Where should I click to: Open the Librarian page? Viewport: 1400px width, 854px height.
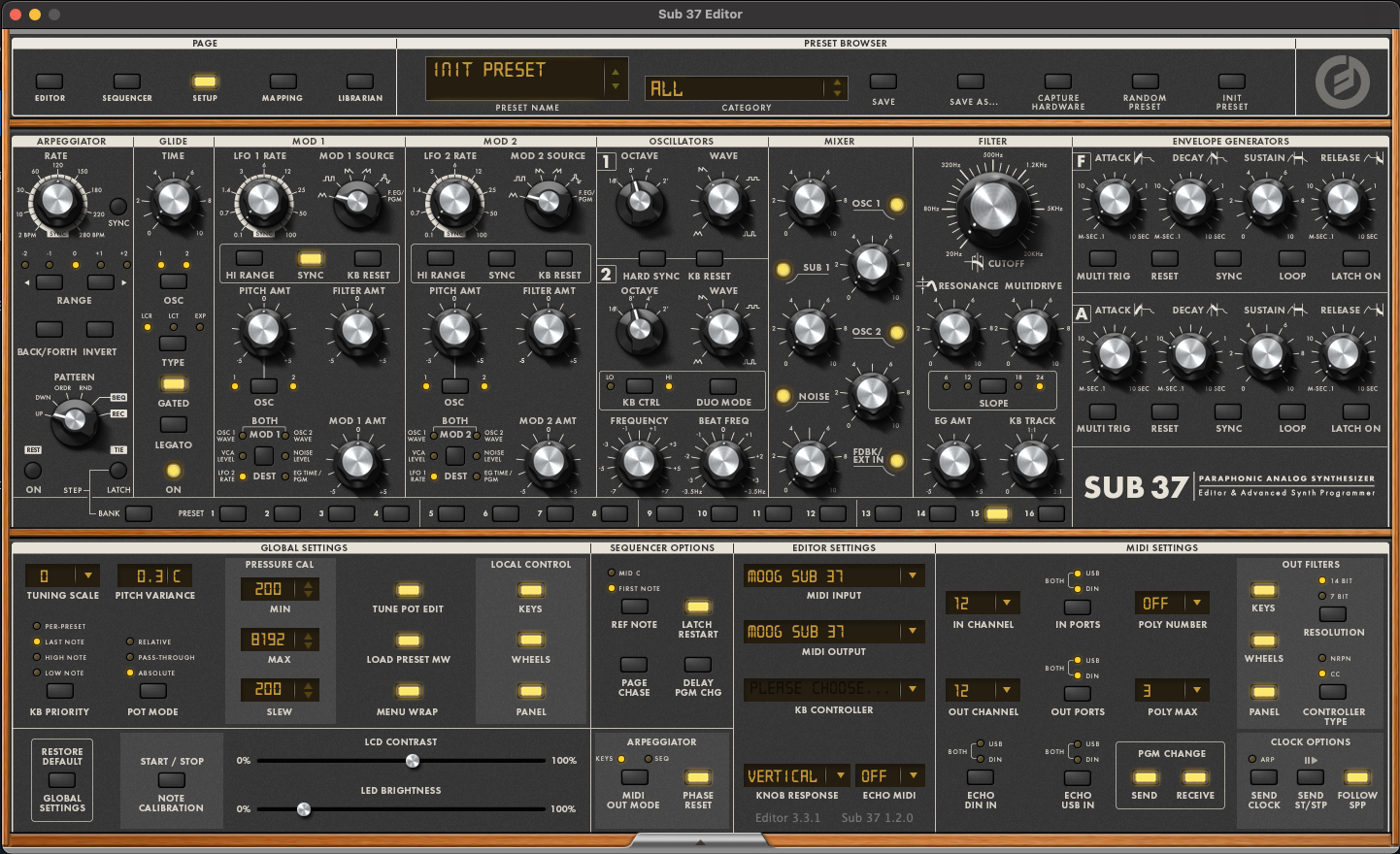[x=360, y=82]
